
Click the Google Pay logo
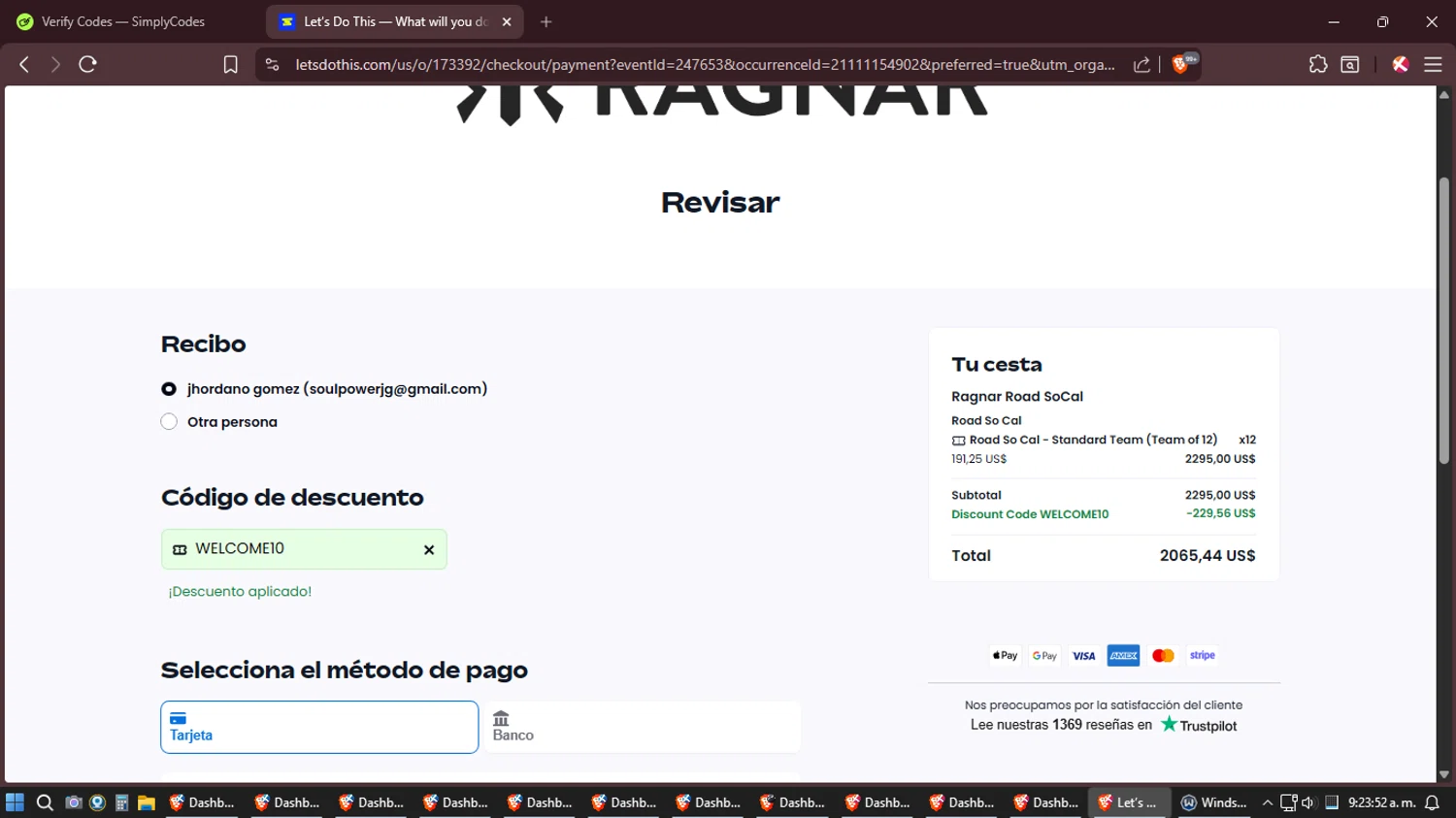click(1044, 656)
